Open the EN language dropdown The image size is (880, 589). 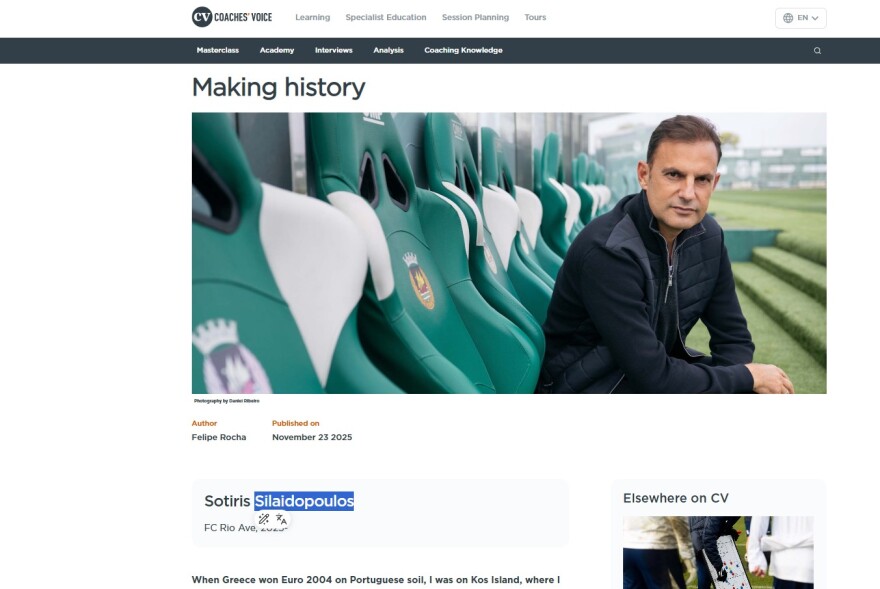coord(800,18)
